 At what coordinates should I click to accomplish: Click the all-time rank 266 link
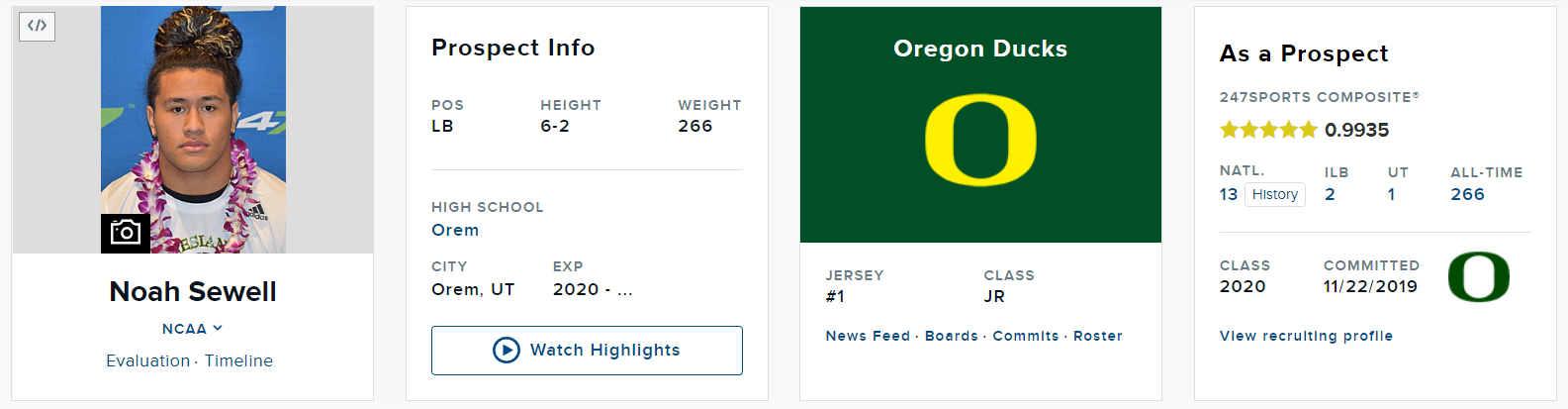pos(1467,194)
